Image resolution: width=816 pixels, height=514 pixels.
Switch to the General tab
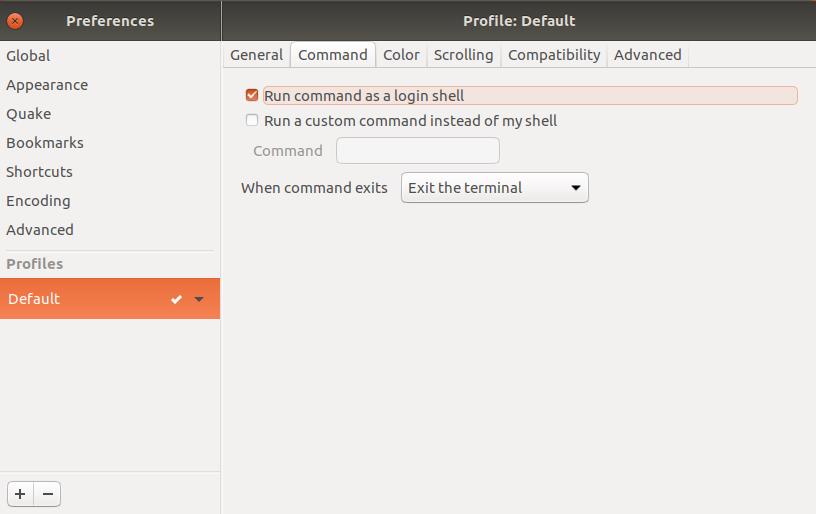tap(257, 55)
